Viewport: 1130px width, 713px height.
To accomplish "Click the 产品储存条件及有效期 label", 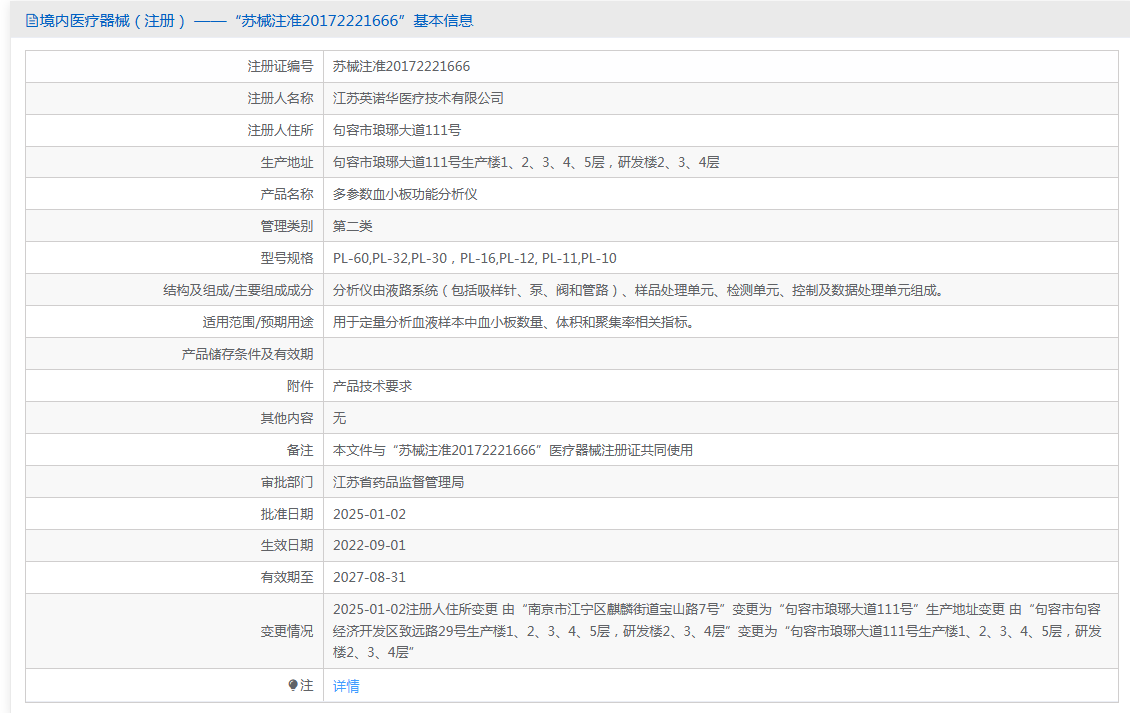I will [x=247, y=354].
